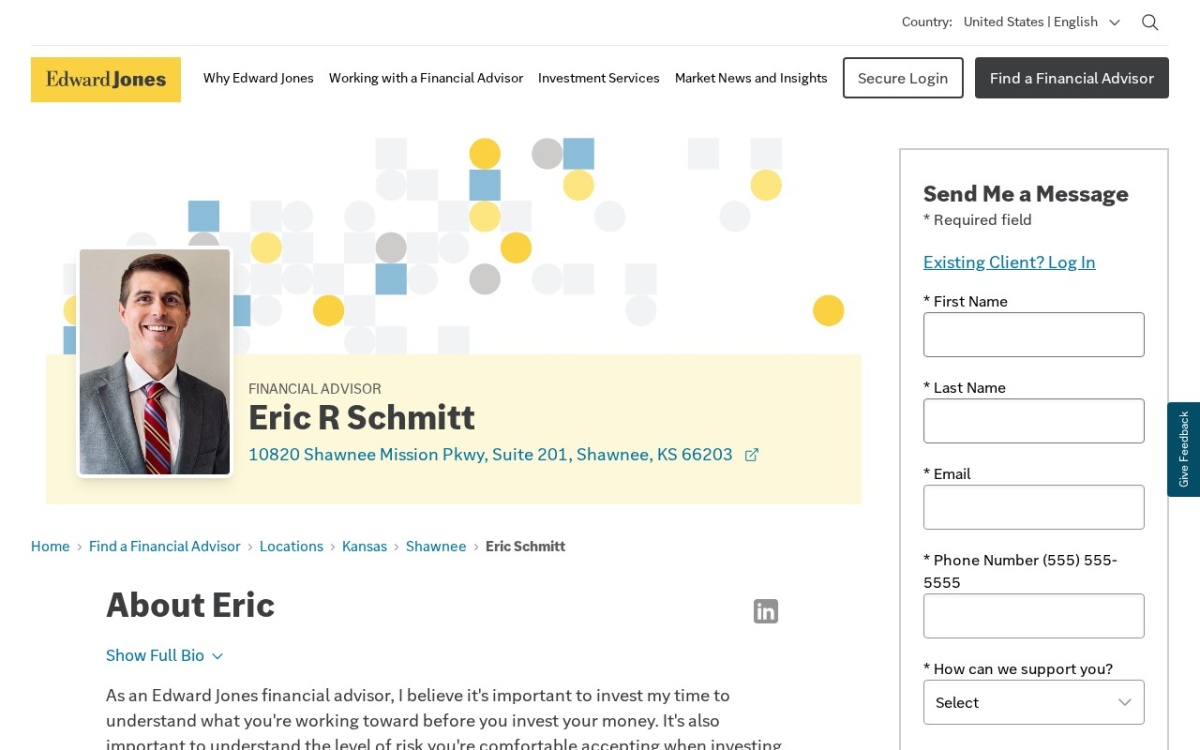The width and height of the screenshot is (1200, 750).
Task: Go to the Edward Jones logo homepage
Action: tap(106, 79)
